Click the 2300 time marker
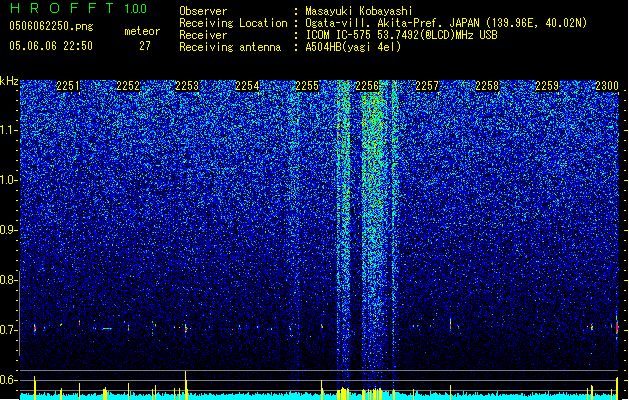This screenshot has width=629, height=400. coord(607,86)
